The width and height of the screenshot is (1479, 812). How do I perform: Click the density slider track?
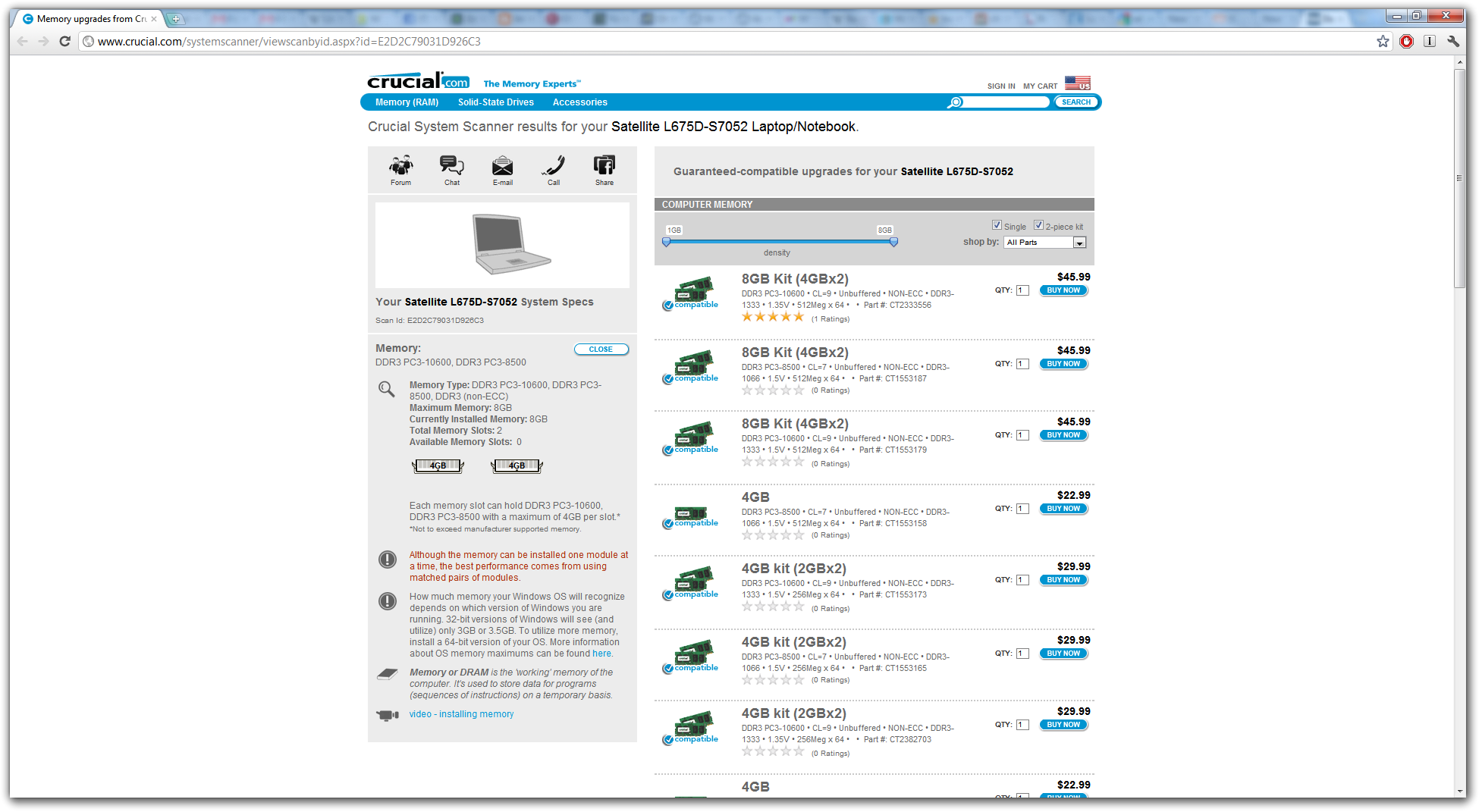[780, 242]
